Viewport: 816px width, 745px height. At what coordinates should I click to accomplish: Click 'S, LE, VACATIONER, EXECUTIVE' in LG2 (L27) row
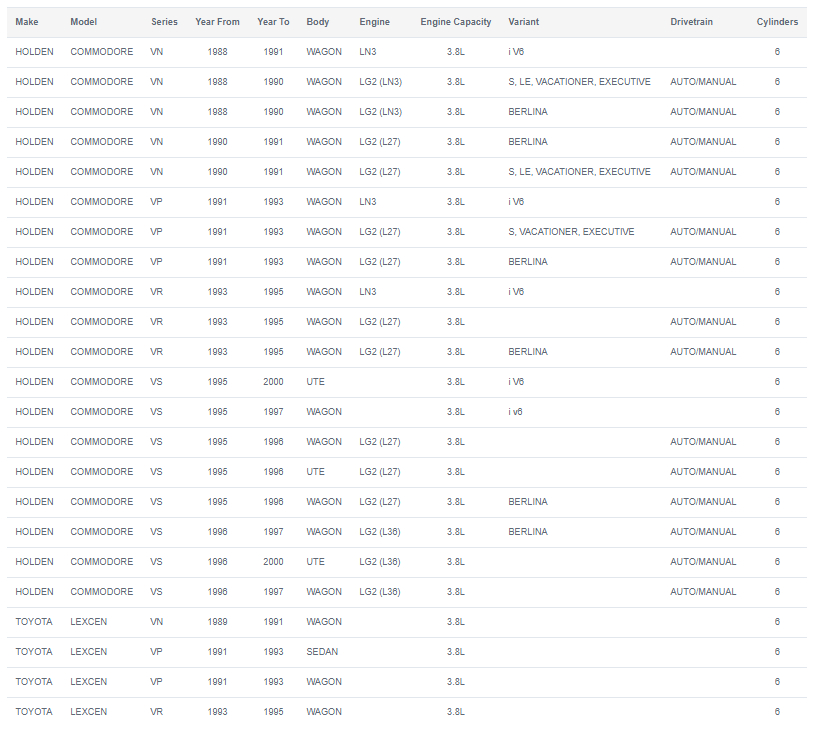click(579, 172)
